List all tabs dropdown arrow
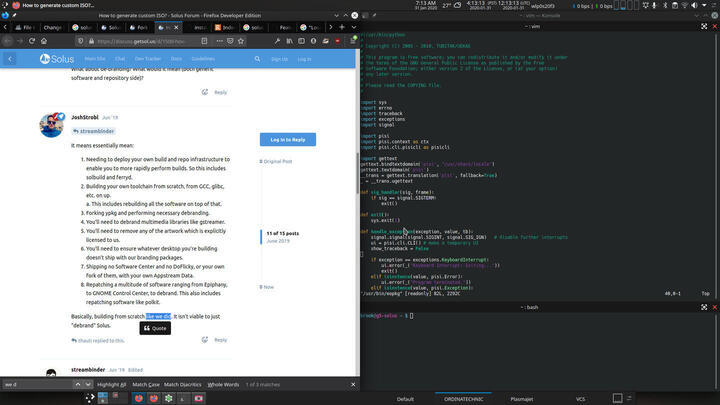 pyautogui.click(x=354, y=27)
